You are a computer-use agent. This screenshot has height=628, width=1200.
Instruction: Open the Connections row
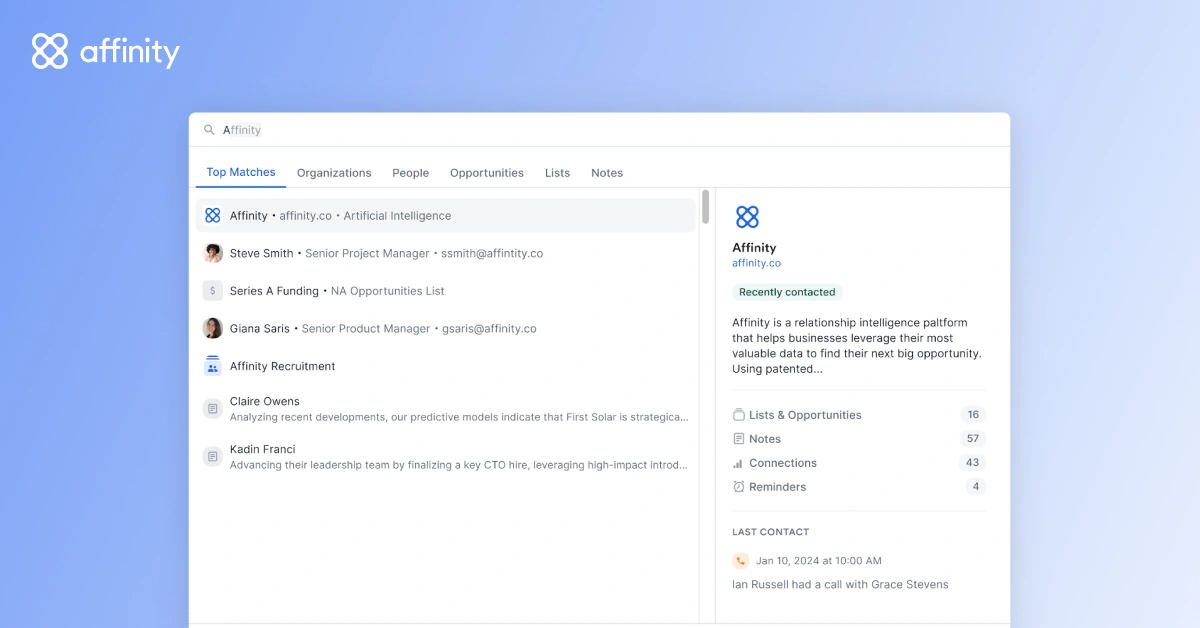coord(859,463)
